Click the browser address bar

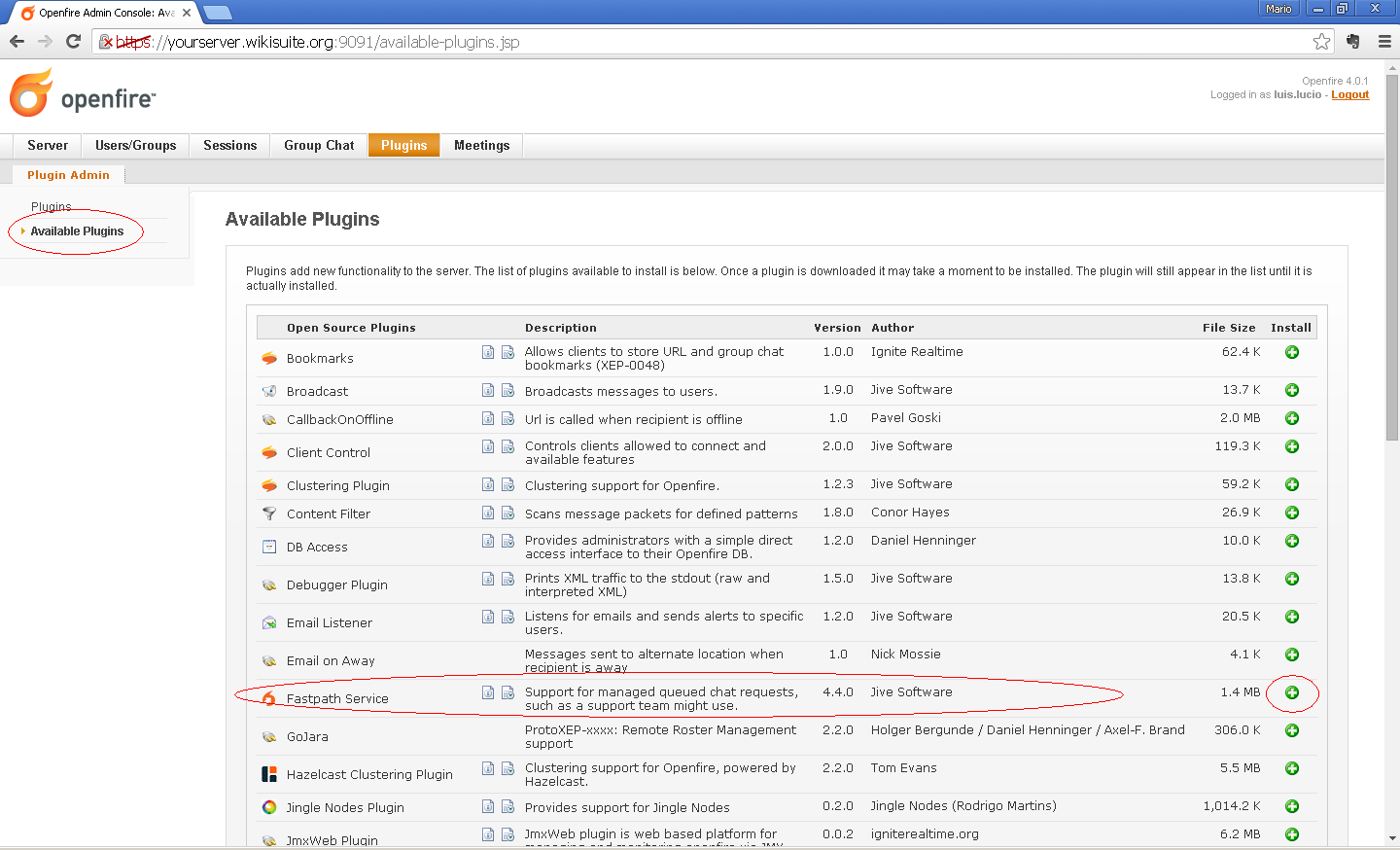point(710,42)
